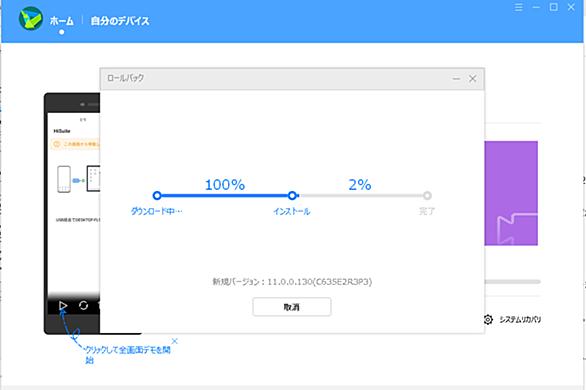Click the 新規バージョン 11.0.0.130 text
The width and height of the screenshot is (586, 390).
[292, 281]
